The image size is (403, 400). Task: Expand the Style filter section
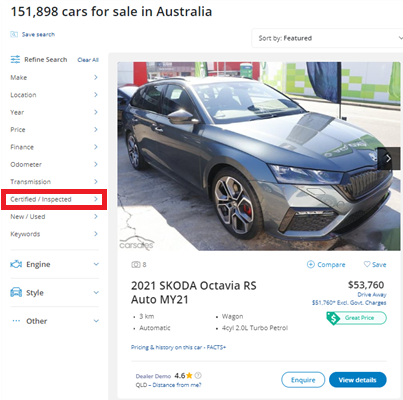55,293
